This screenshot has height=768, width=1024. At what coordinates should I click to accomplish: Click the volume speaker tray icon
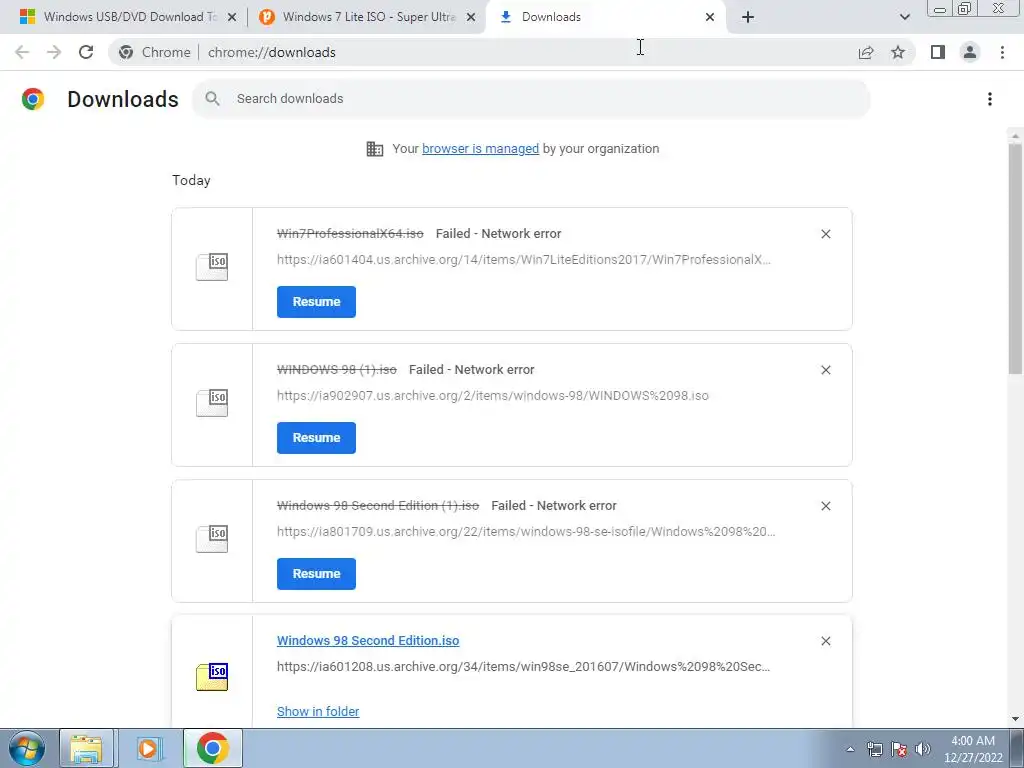pyautogui.click(x=923, y=749)
